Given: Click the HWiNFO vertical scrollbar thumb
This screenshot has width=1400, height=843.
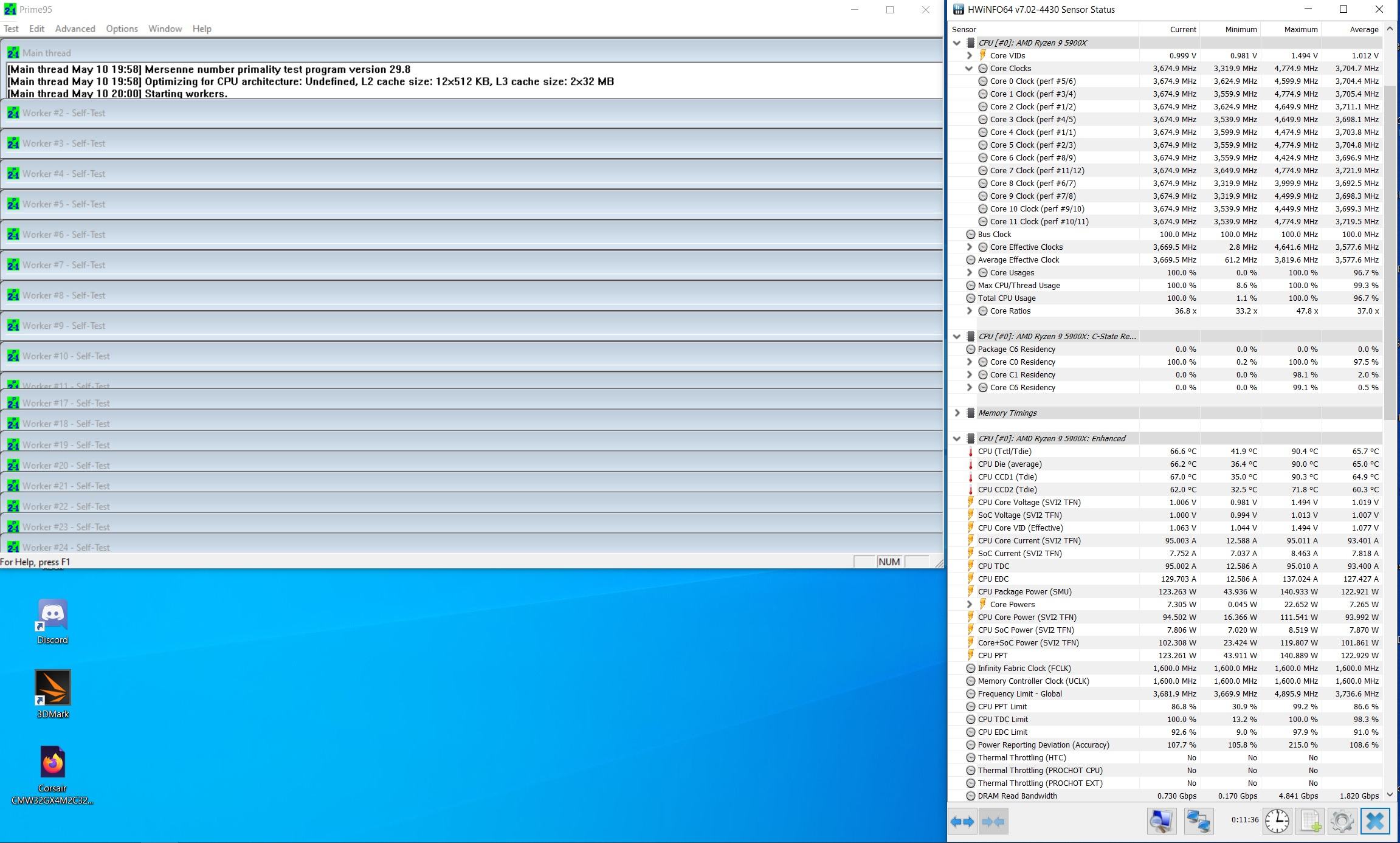Looking at the screenshot, I should (x=1390, y=252).
